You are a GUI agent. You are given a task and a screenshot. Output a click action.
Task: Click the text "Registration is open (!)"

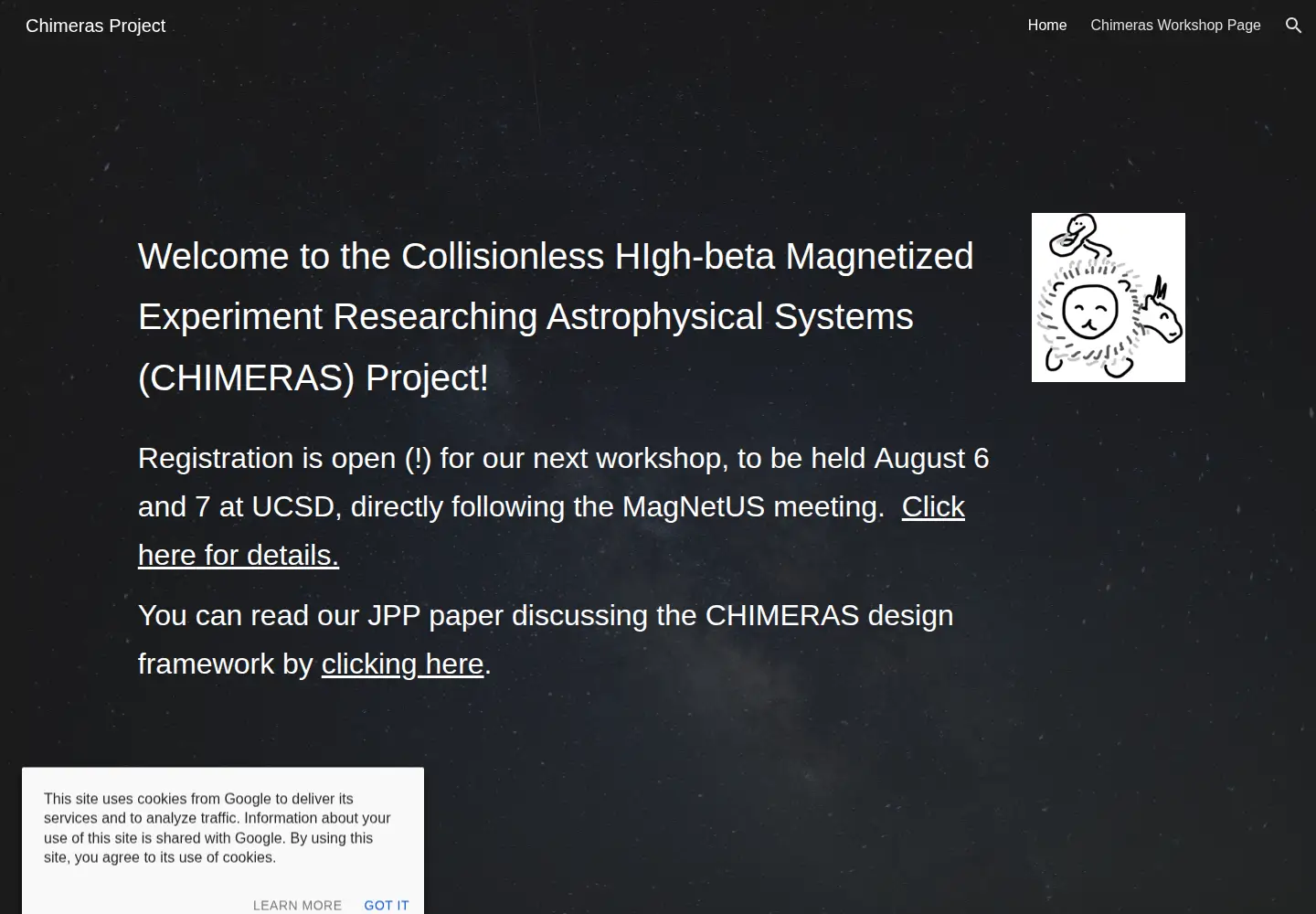click(284, 458)
